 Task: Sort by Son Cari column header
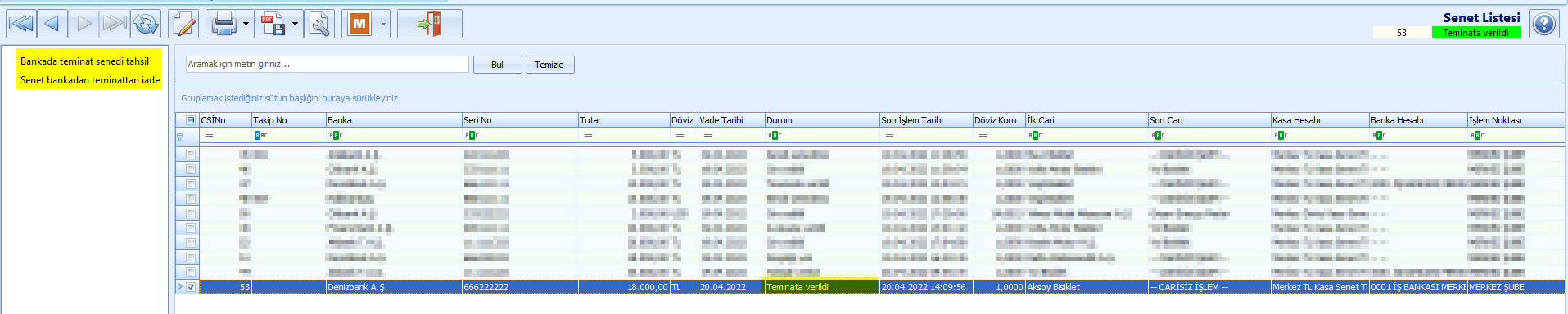pos(1209,120)
